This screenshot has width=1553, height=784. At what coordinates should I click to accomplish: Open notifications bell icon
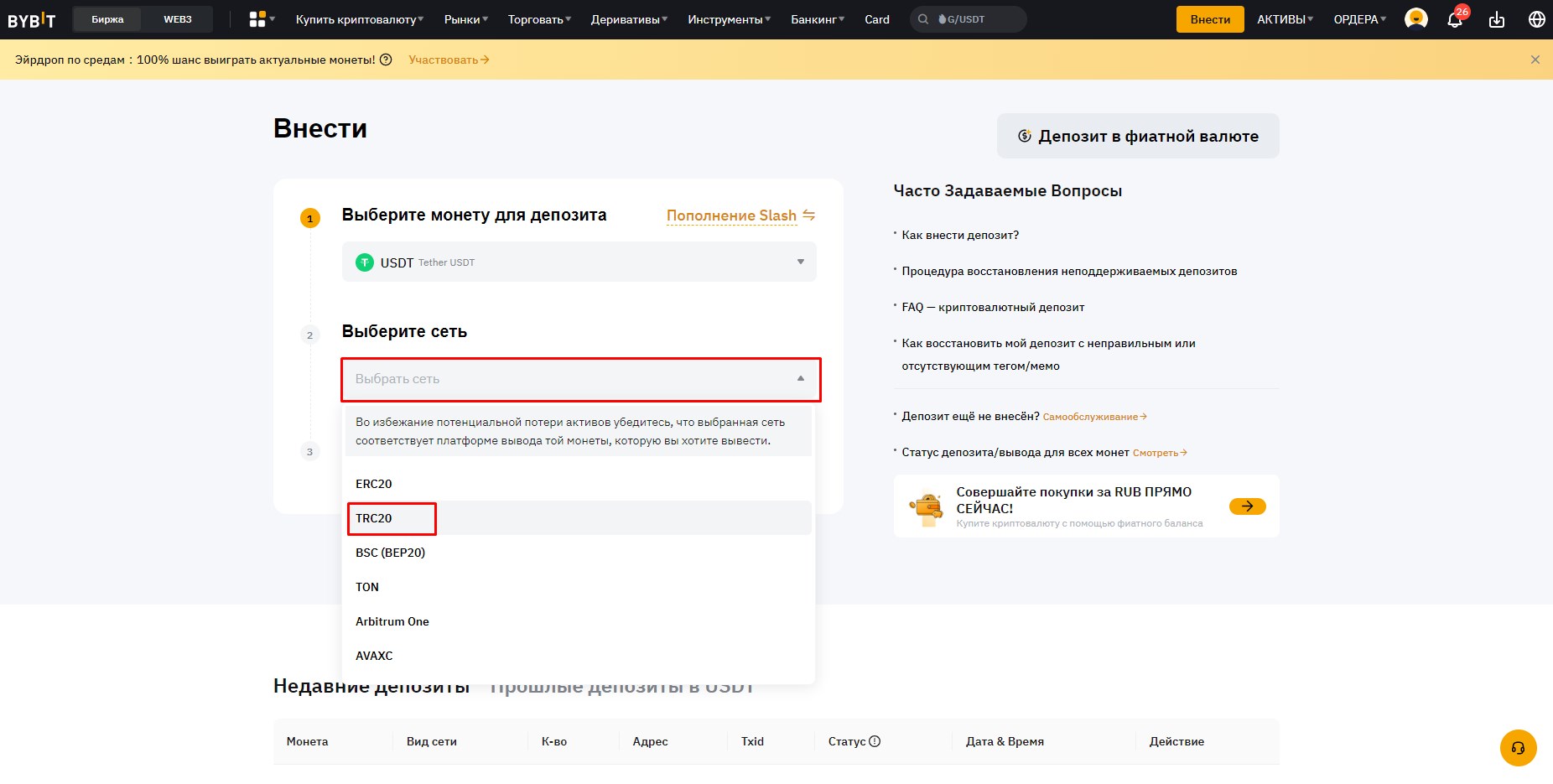tap(1455, 19)
